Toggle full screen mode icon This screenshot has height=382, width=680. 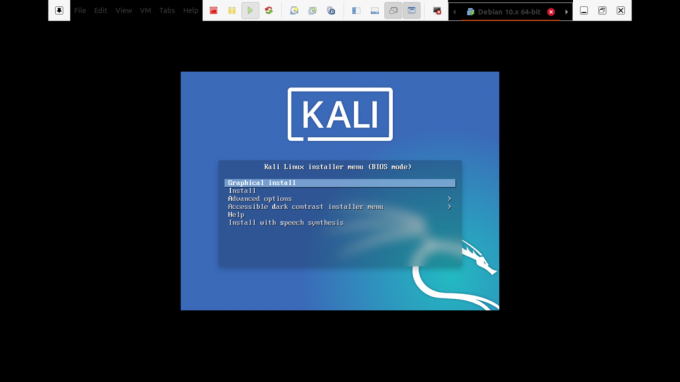tap(393, 10)
